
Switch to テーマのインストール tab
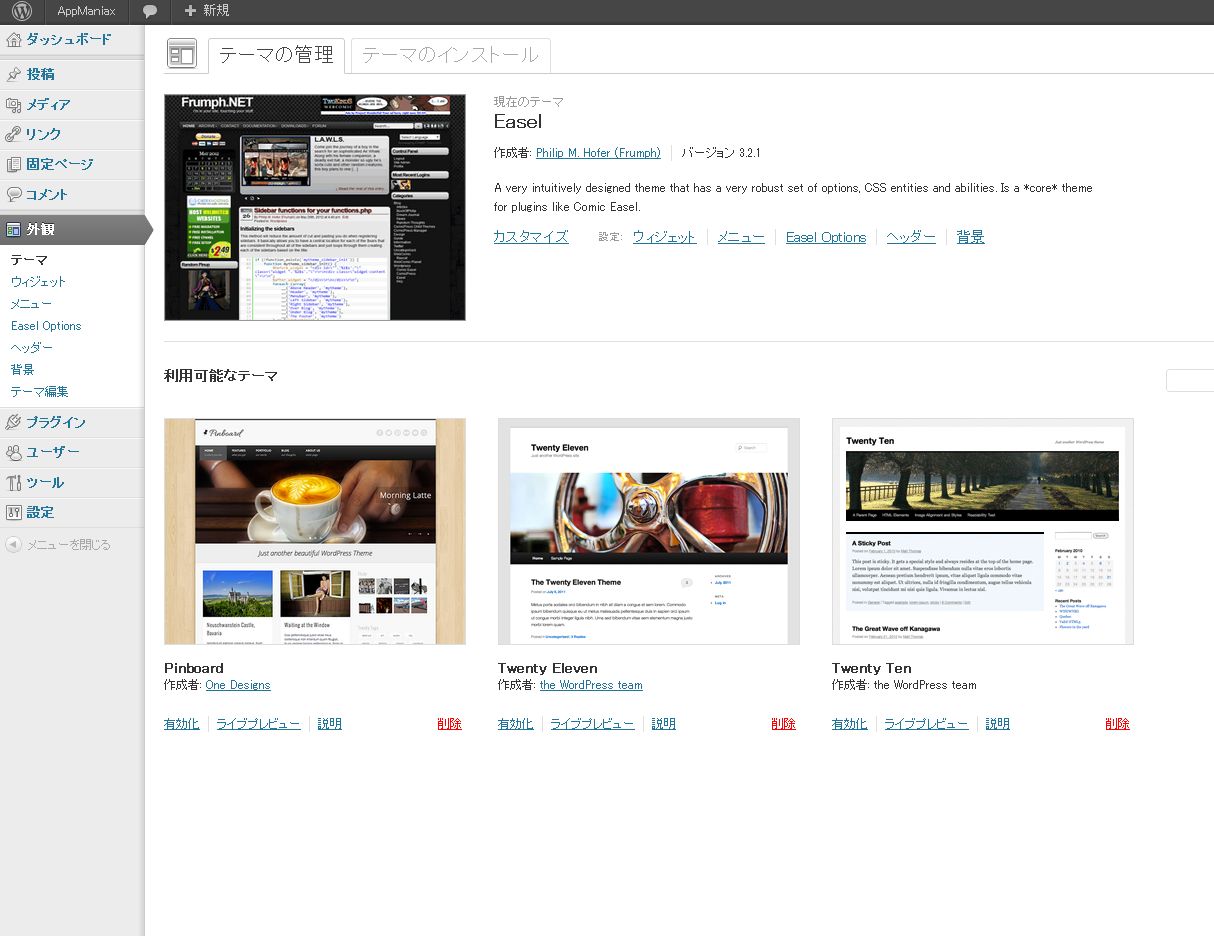[450, 55]
